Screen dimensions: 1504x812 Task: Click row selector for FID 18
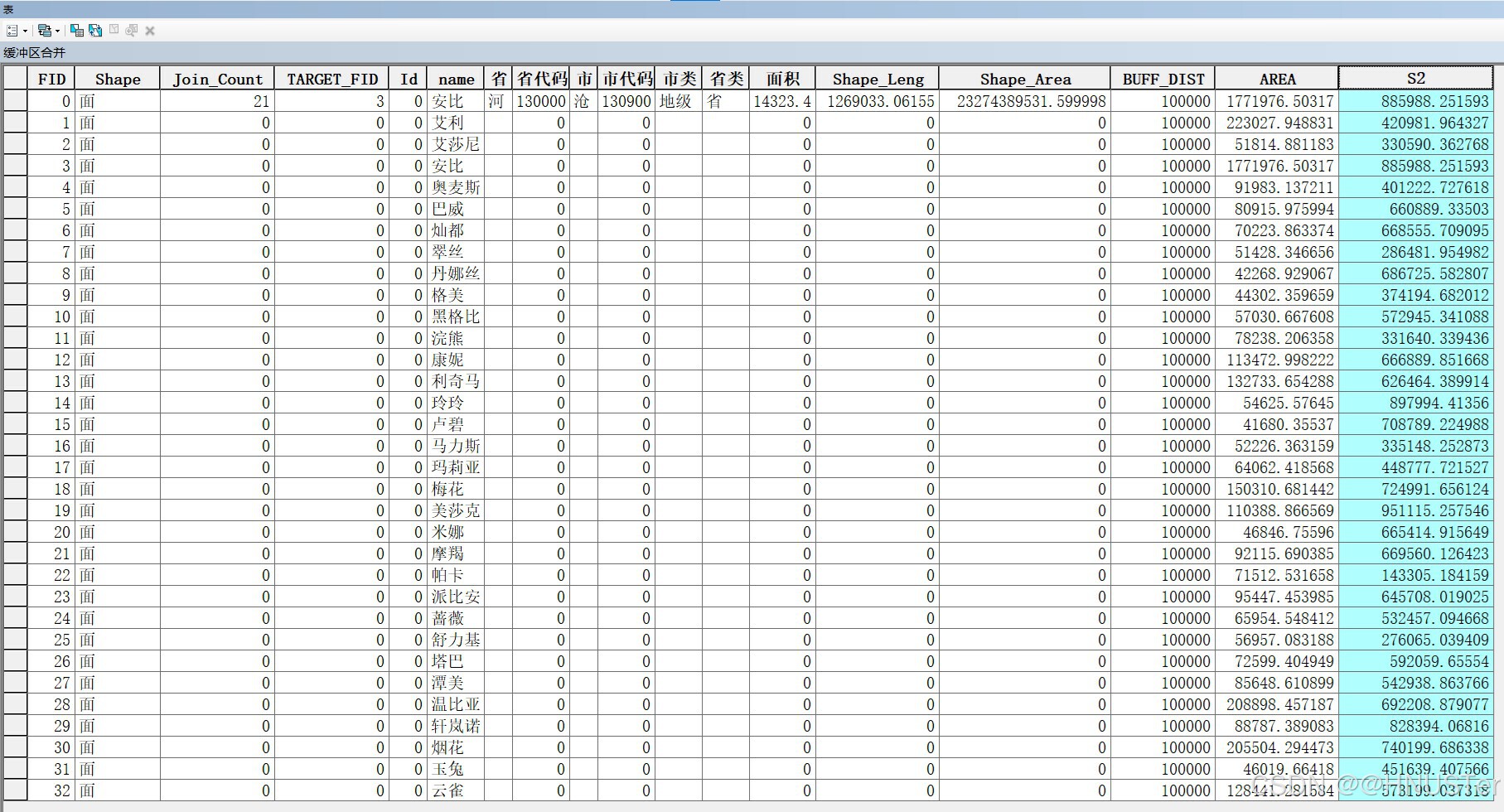point(15,489)
